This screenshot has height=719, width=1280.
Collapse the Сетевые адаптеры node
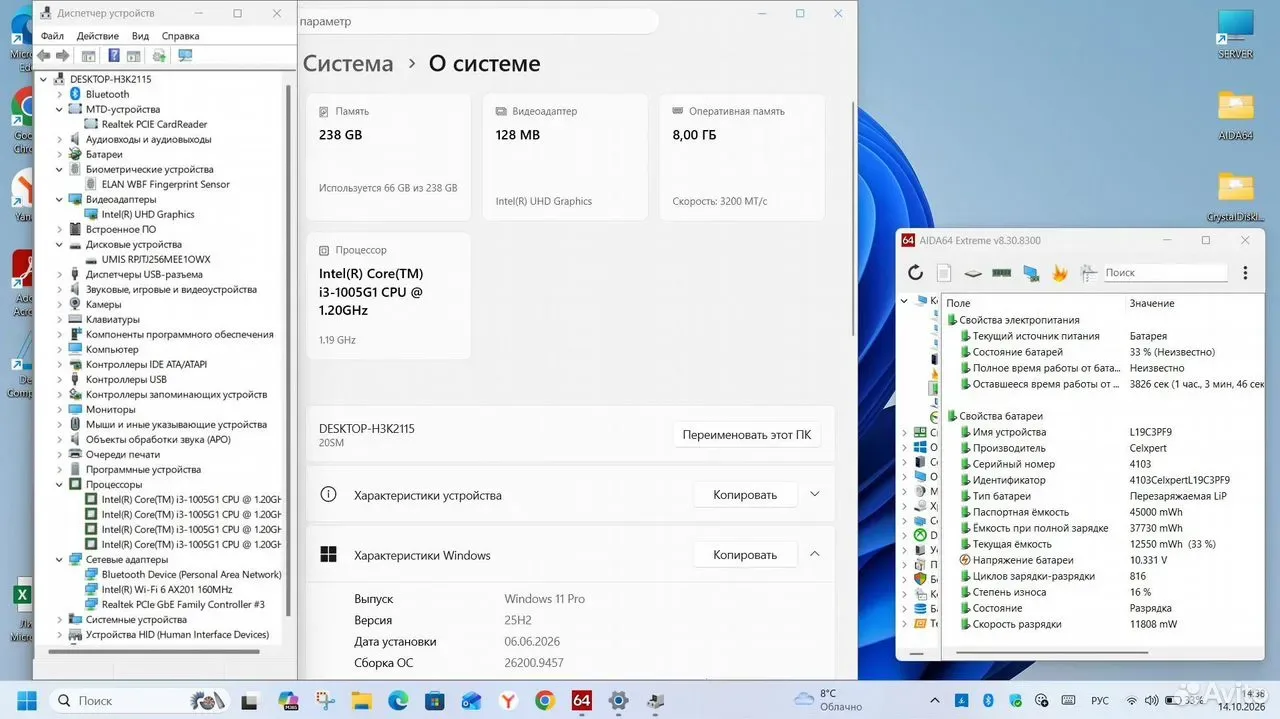(60, 559)
